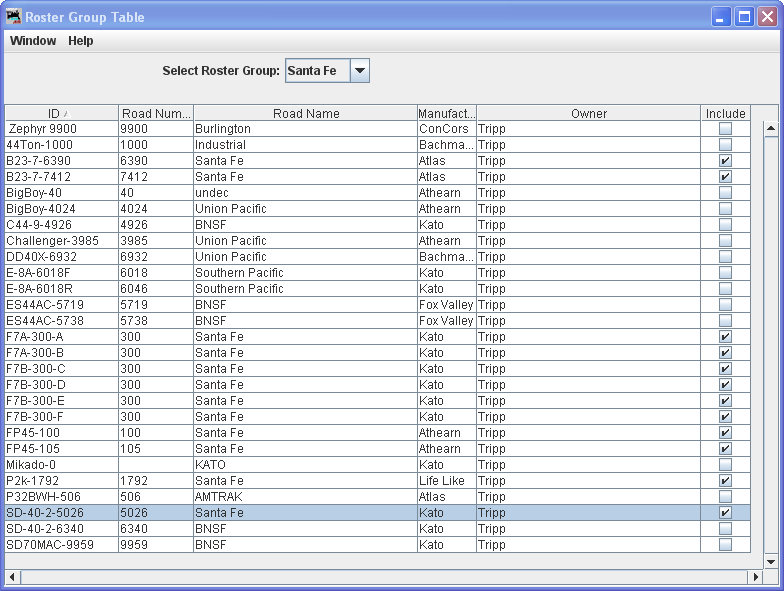Screen dimensions: 784x591
Task: Open the Window menu
Action: 33,41
